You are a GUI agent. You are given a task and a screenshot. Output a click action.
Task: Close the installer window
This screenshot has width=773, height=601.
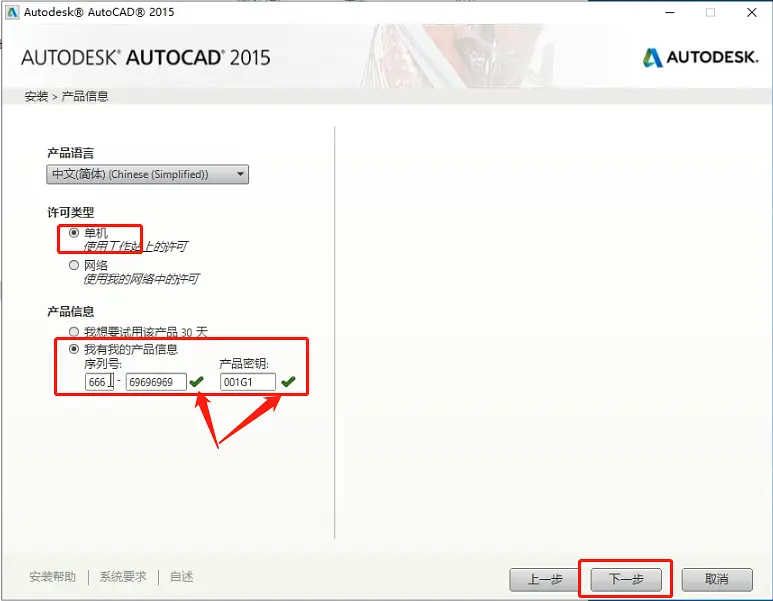click(750, 13)
